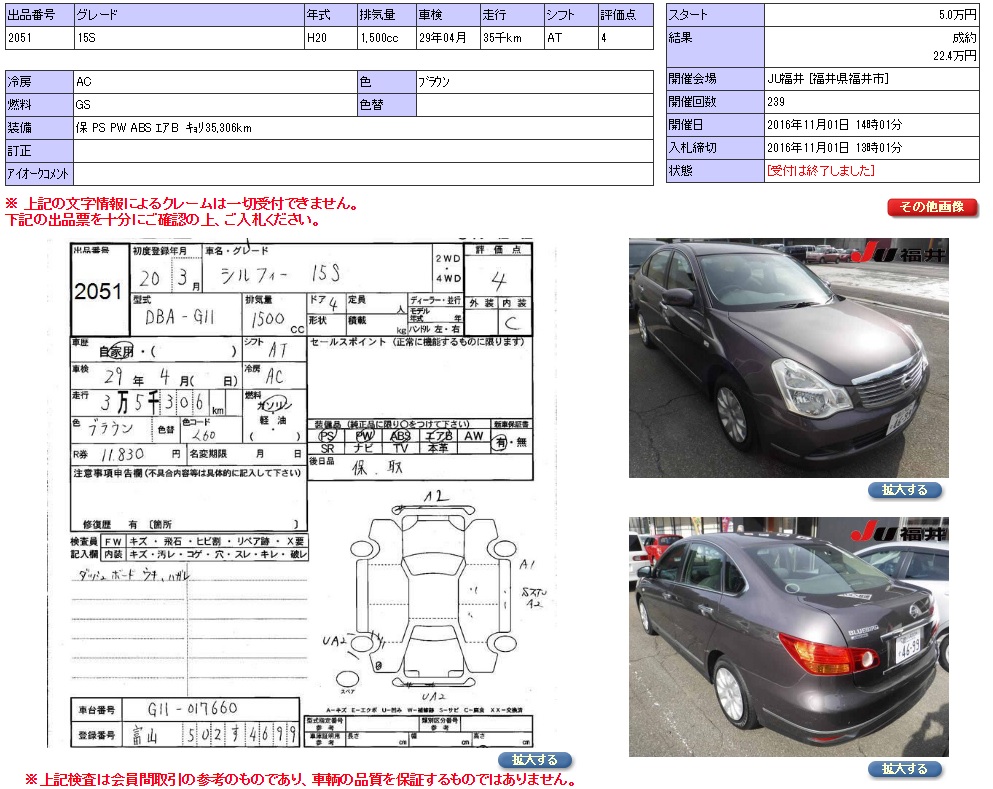Click the 開催日 auction date value
Viewport: 993px width, 789px height.
(834, 125)
